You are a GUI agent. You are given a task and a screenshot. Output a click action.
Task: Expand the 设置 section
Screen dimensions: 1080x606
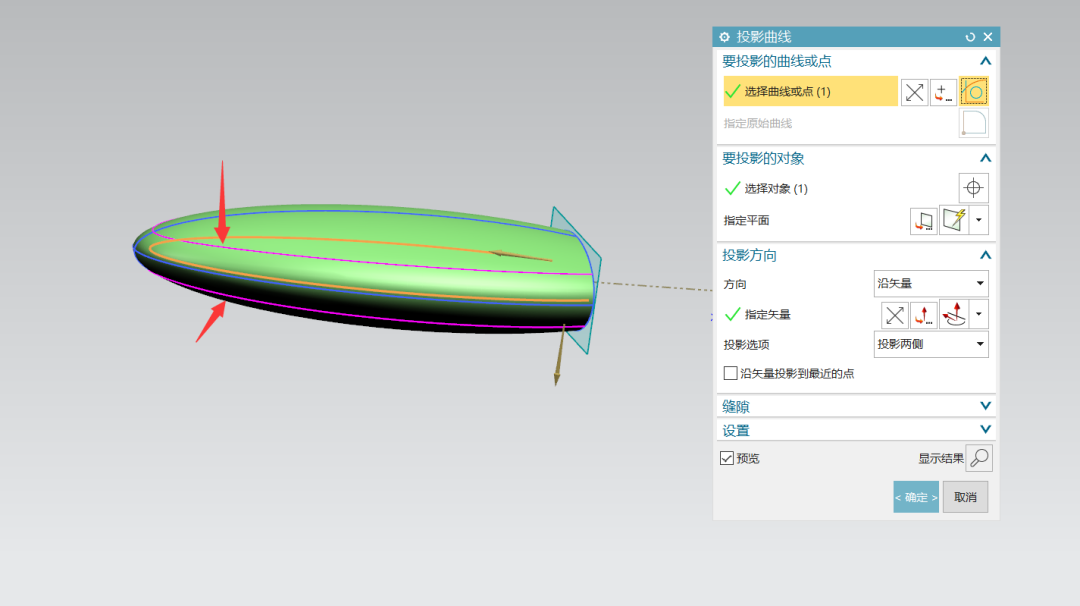985,430
